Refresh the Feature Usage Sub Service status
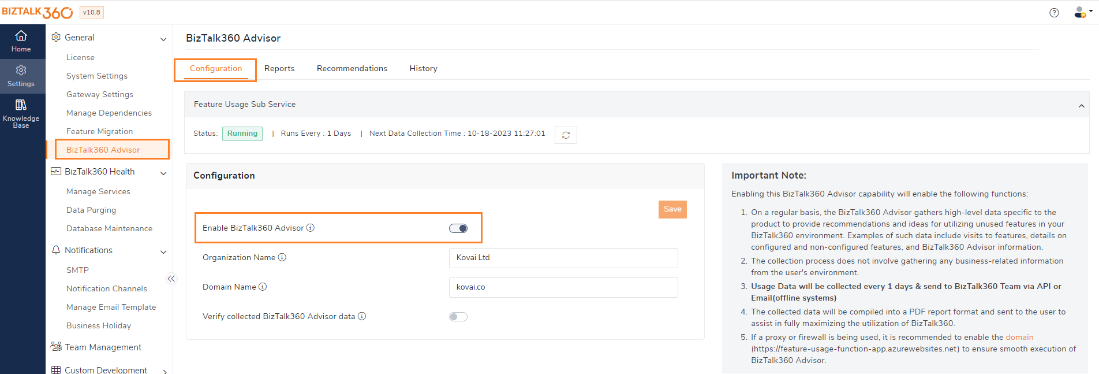This screenshot has width=1099, height=374. [x=566, y=135]
